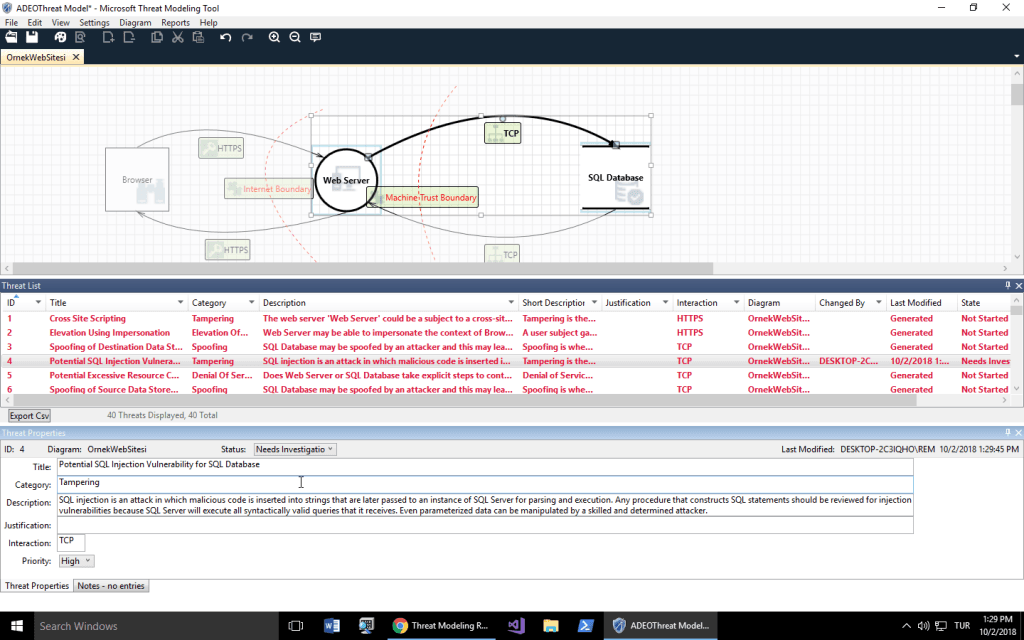Open Short Description column filter dropdown
Viewport: 1024px width, 640px height.
(594, 302)
